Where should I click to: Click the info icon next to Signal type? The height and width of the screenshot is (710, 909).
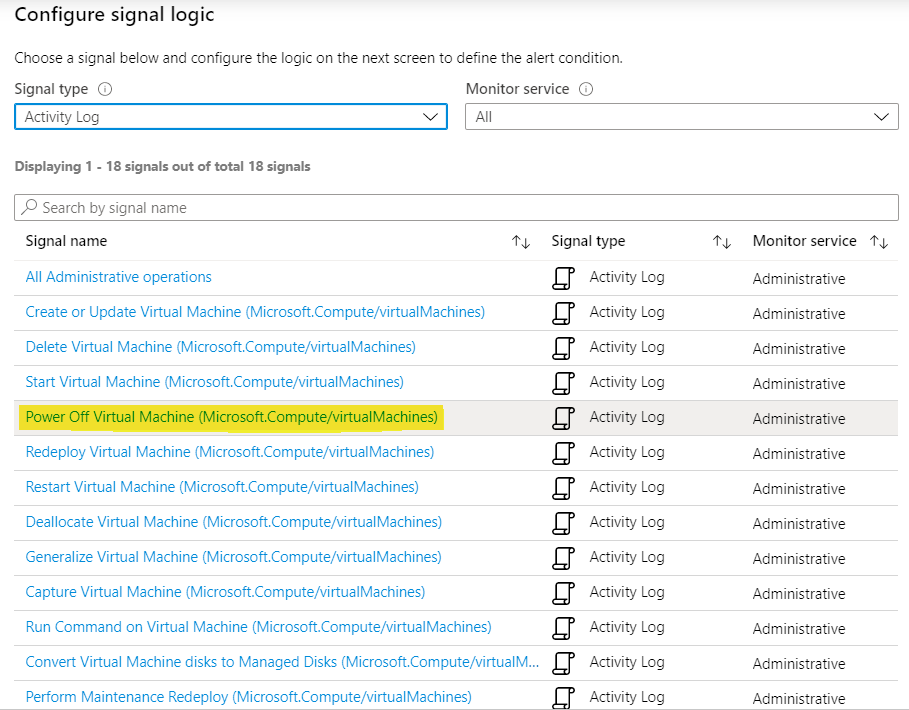tap(105, 89)
